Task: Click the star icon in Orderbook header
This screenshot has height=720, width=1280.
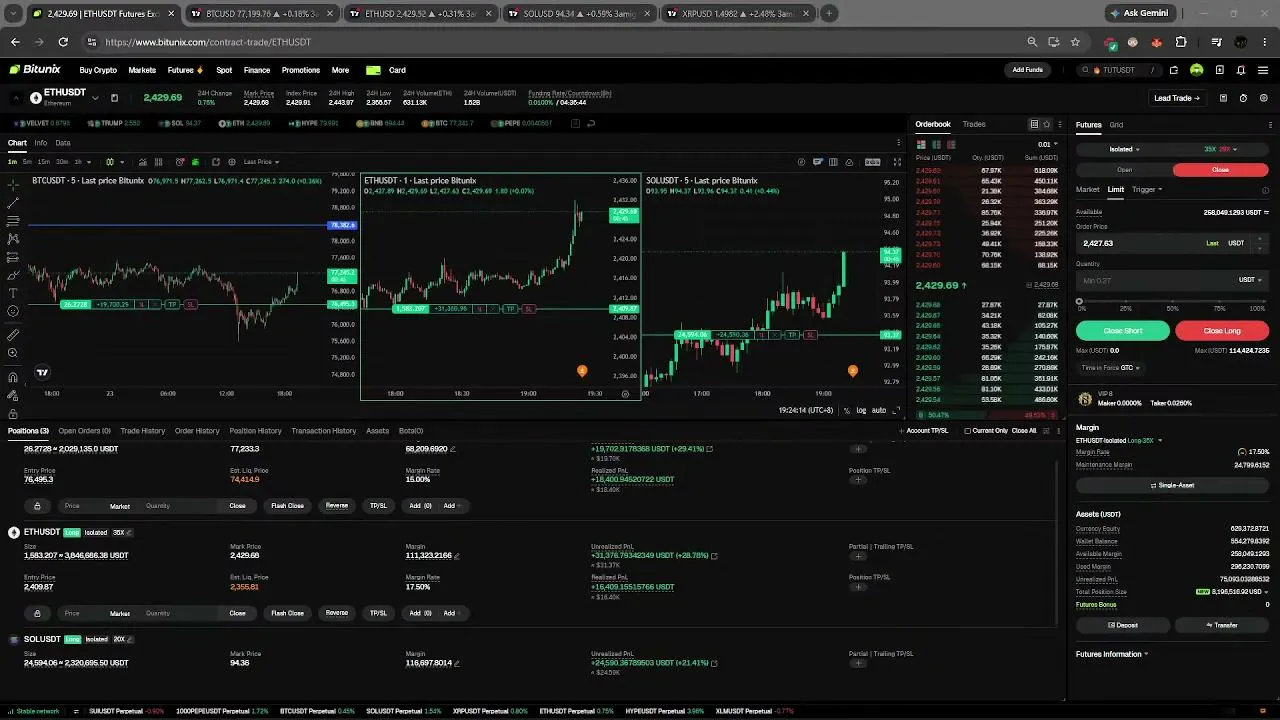Action: [1047, 124]
